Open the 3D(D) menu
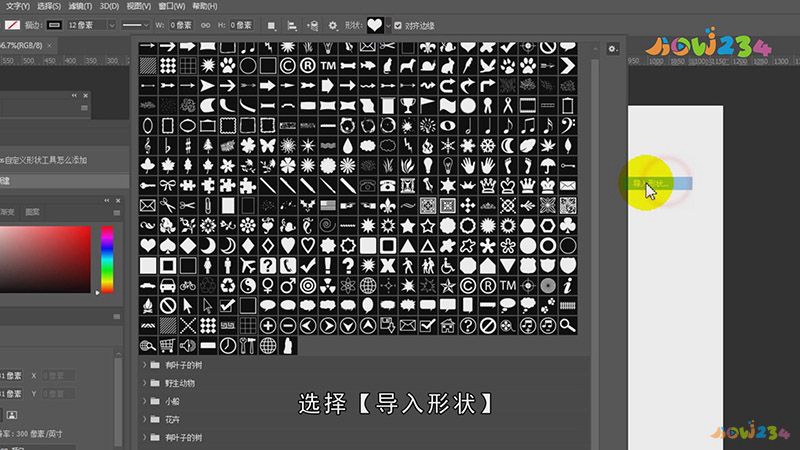This screenshot has height=450, width=800. [109, 6]
